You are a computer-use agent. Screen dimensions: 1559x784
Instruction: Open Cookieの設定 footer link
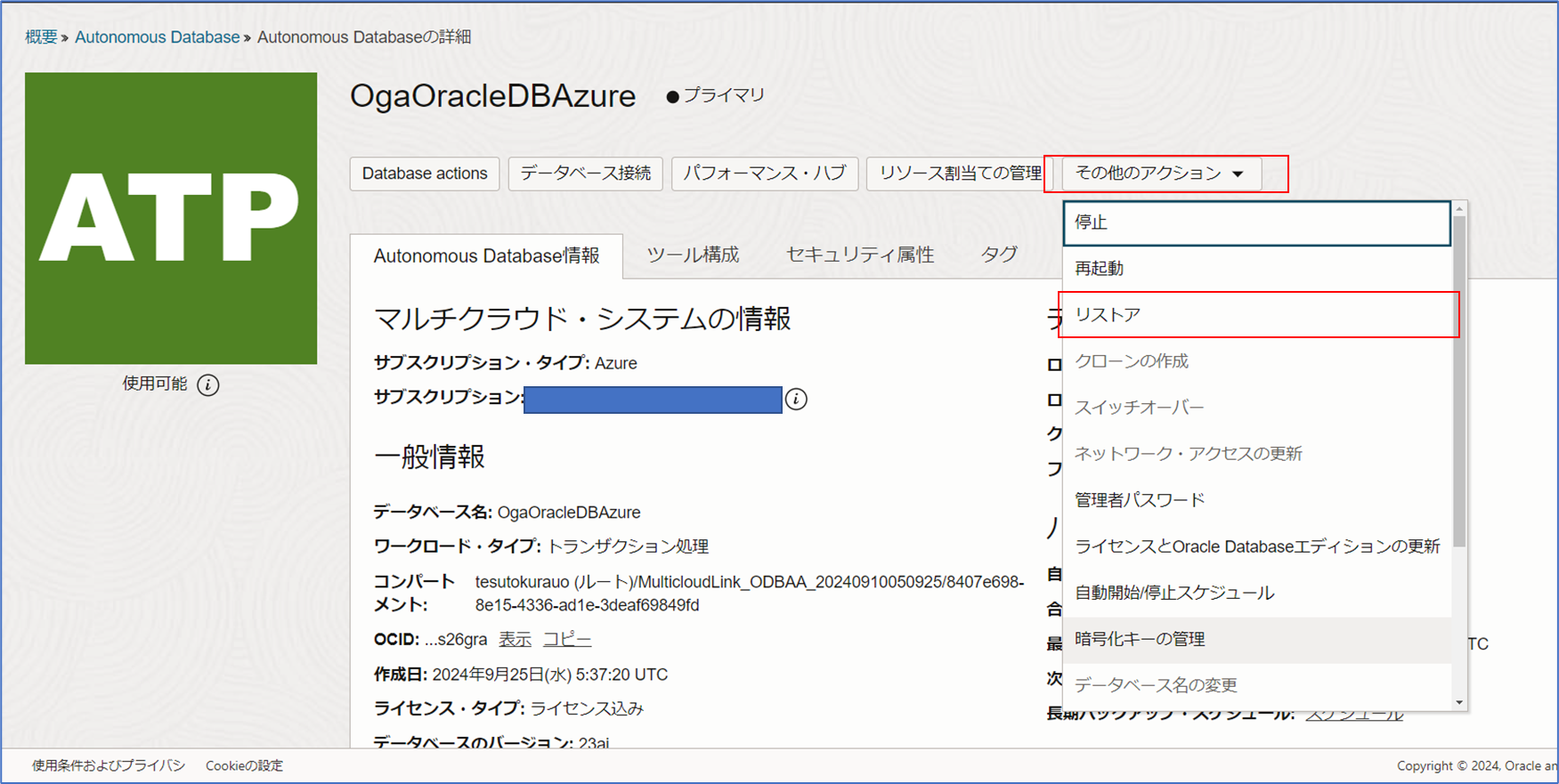click(244, 765)
